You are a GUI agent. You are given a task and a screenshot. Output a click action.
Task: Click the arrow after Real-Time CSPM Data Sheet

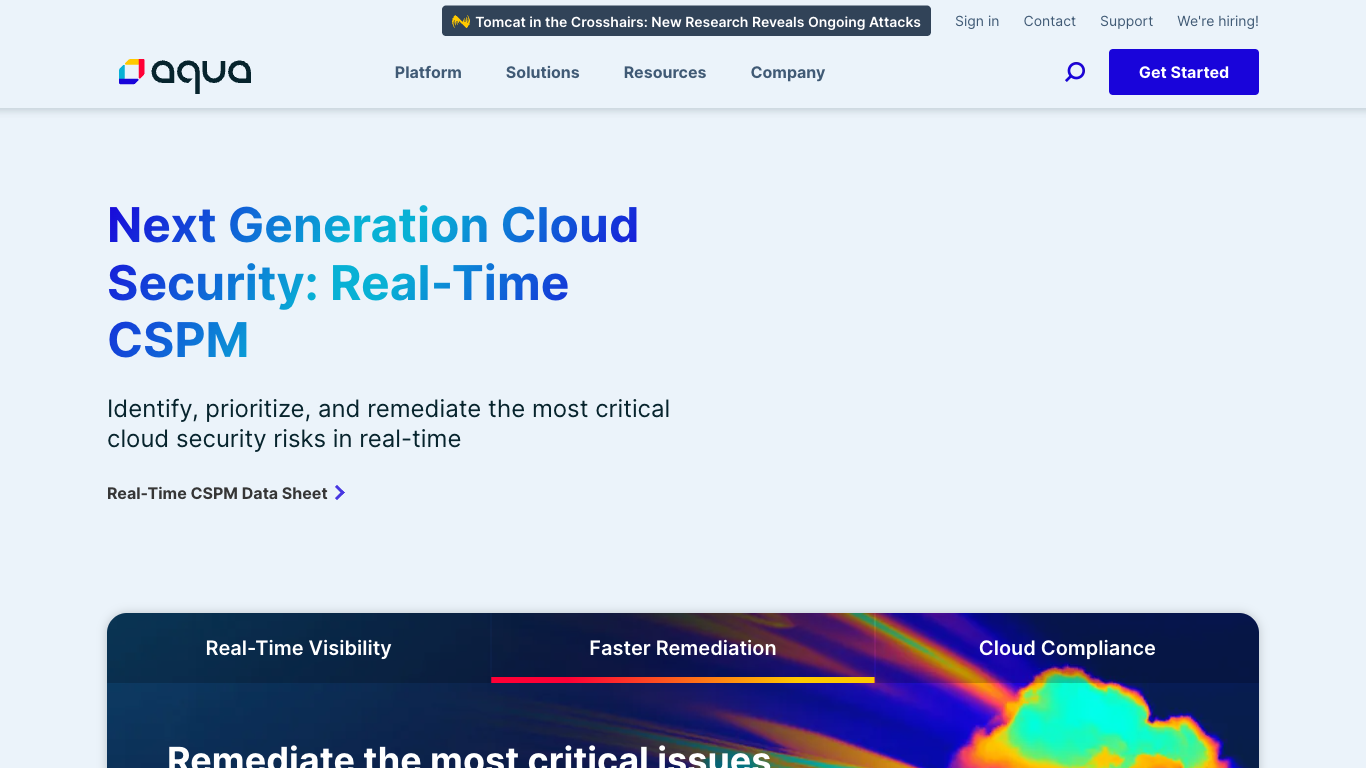coord(340,493)
